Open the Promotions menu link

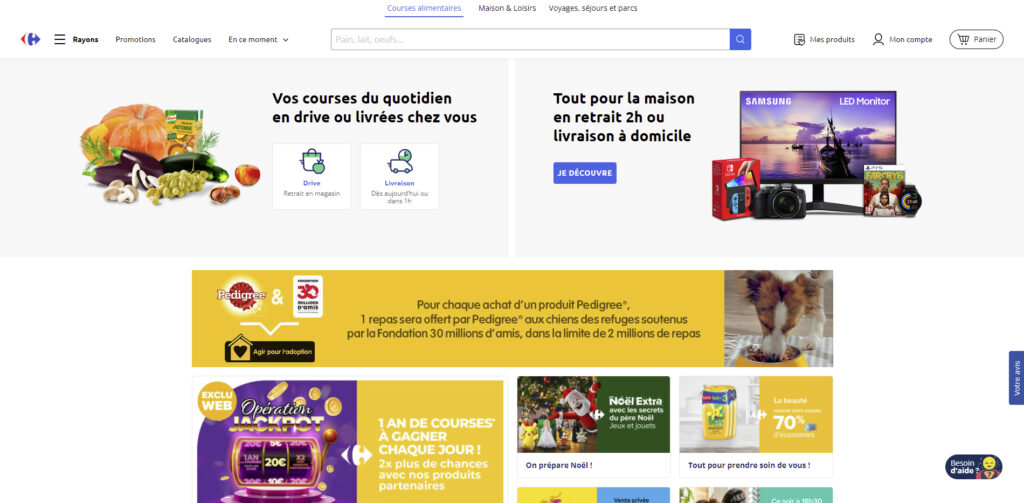coord(135,39)
